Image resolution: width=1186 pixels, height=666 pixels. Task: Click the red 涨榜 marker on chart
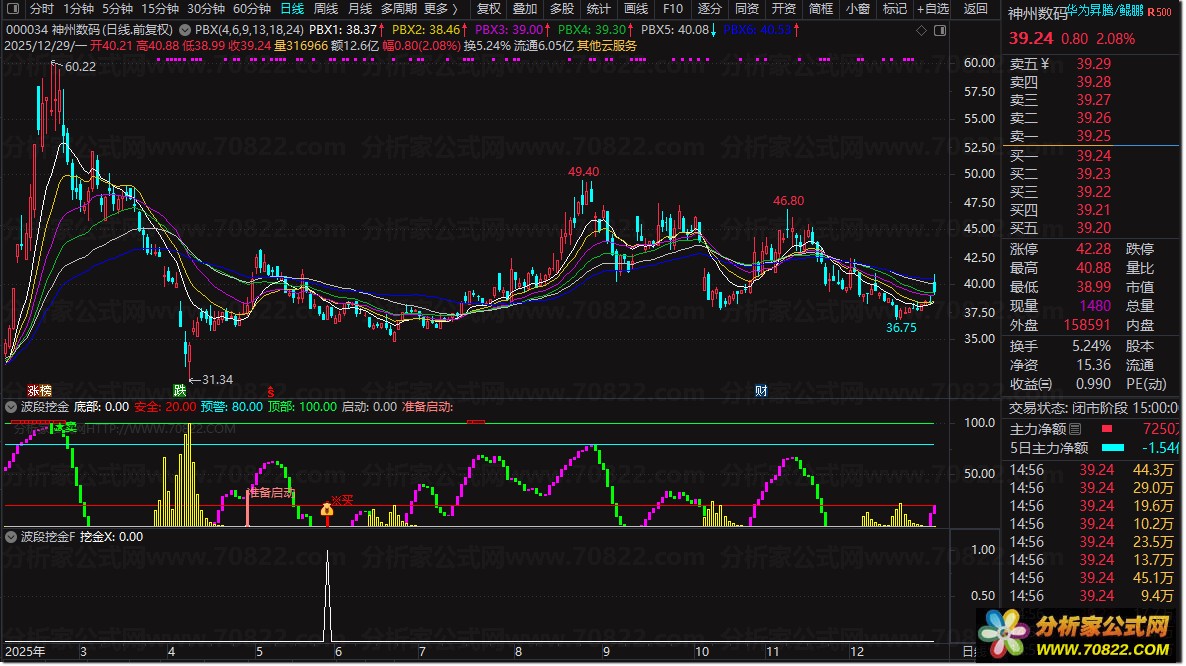[x=39, y=390]
